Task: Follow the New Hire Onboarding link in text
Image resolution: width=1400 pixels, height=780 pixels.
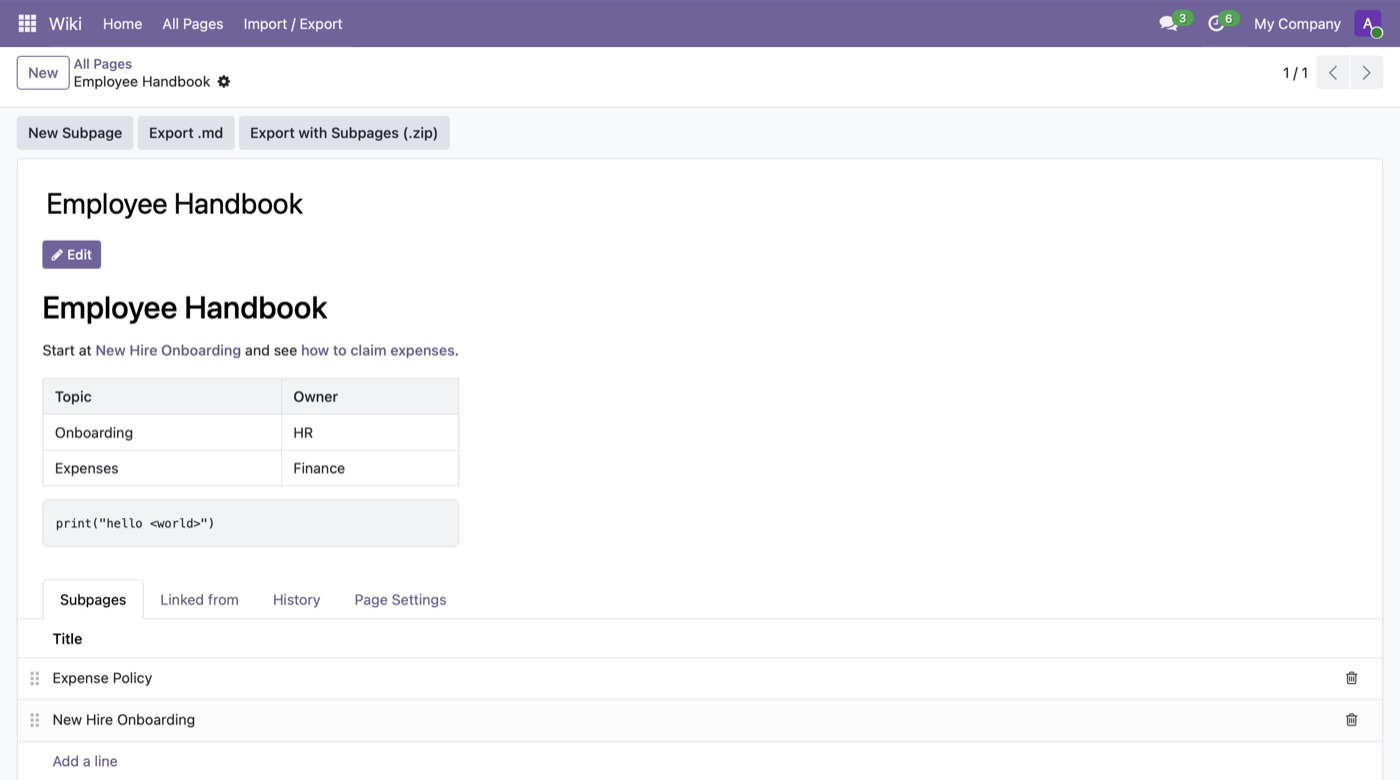Action: click(x=168, y=351)
